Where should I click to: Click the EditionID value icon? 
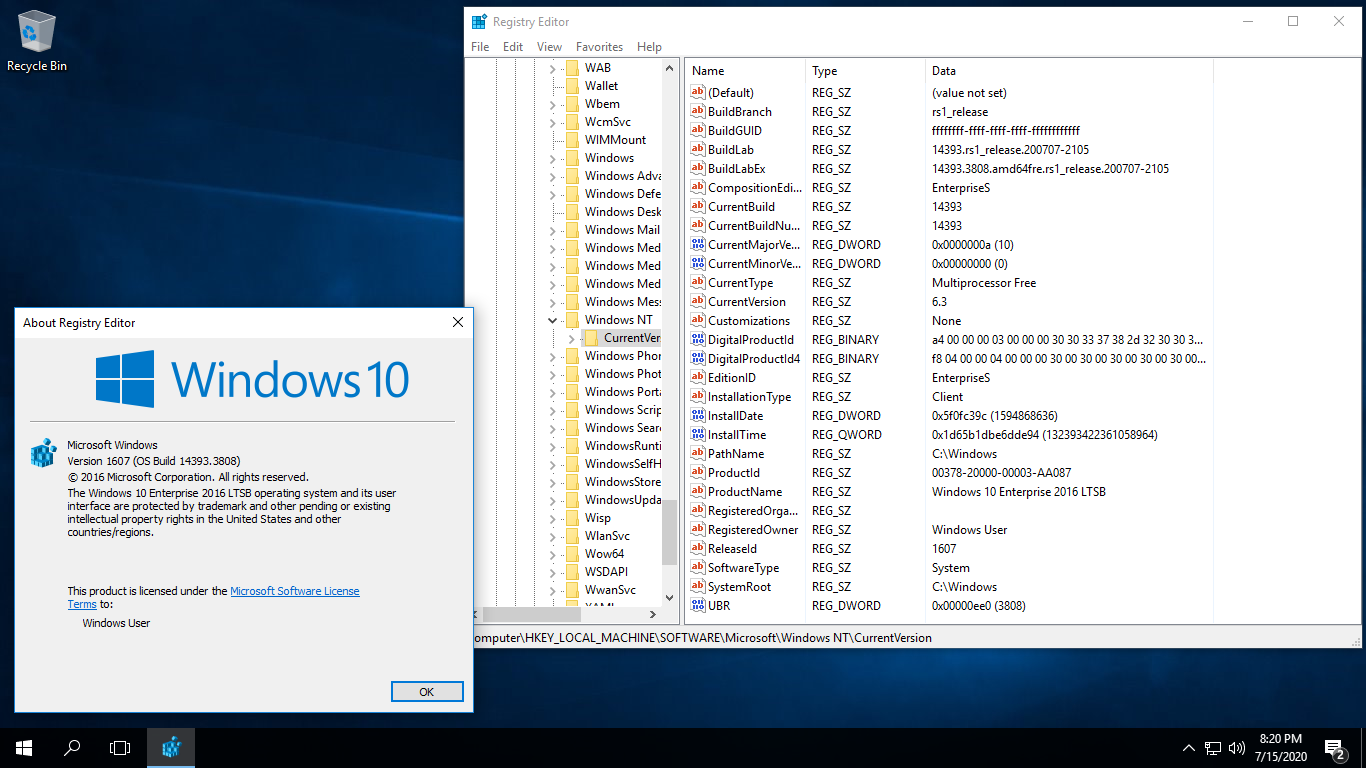[x=698, y=378]
